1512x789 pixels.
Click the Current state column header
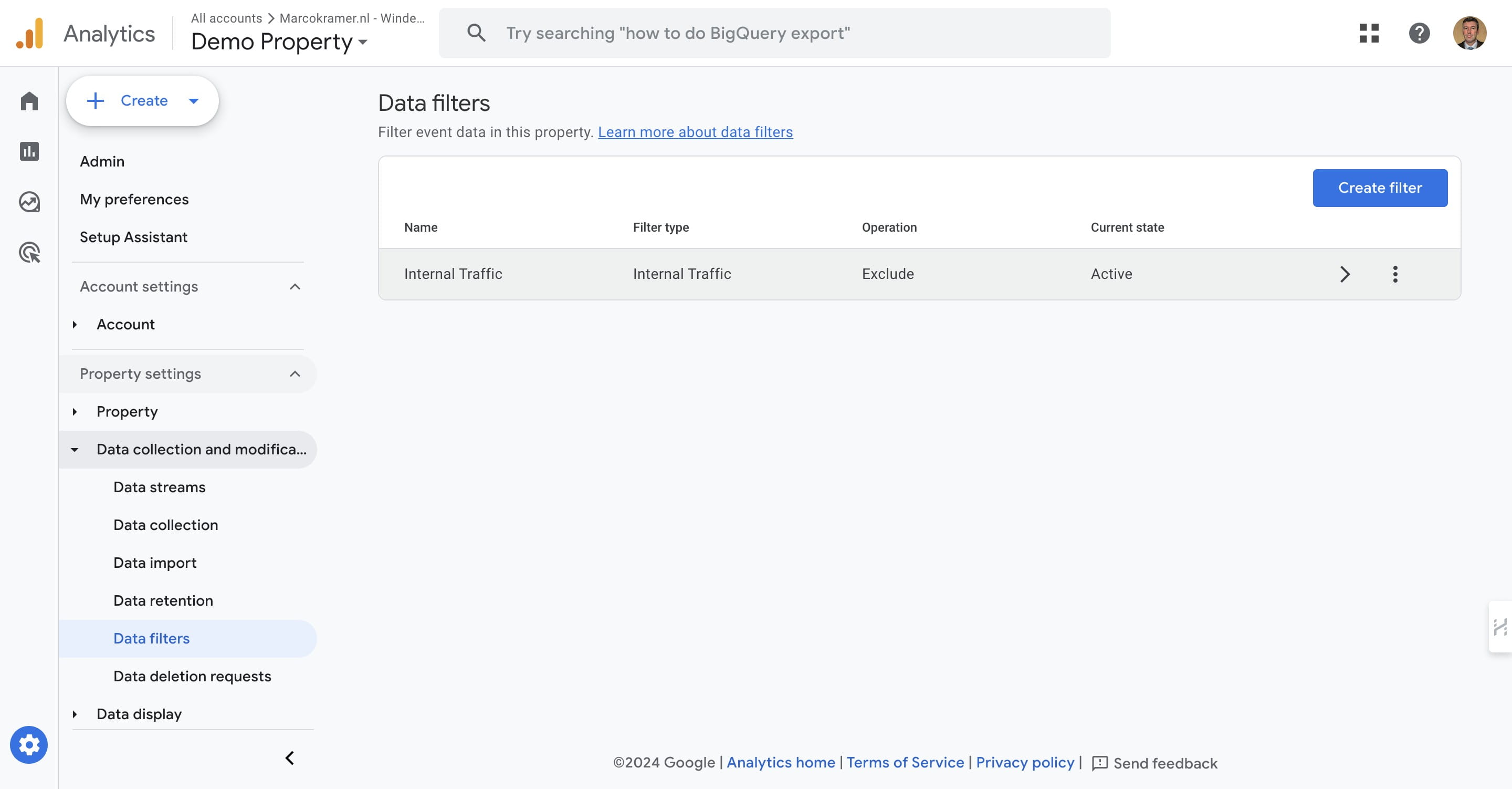click(x=1127, y=227)
